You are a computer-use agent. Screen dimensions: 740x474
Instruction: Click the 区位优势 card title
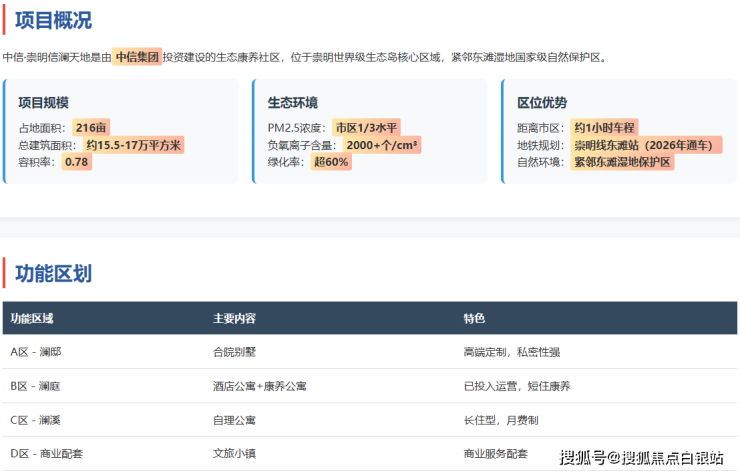pyautogui.click(x=542, y=103)
